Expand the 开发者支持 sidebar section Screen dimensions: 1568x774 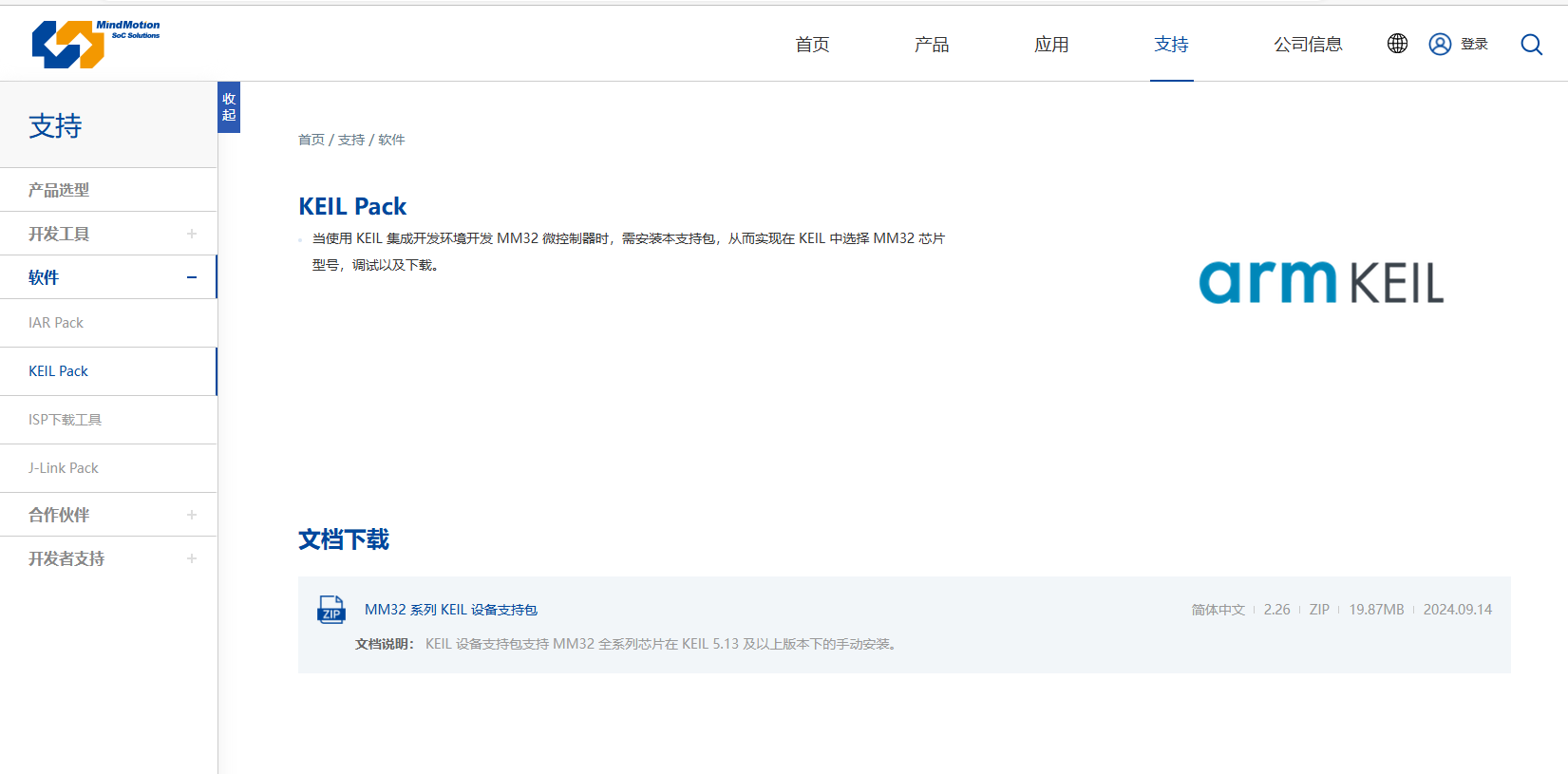tap(192, 558)
